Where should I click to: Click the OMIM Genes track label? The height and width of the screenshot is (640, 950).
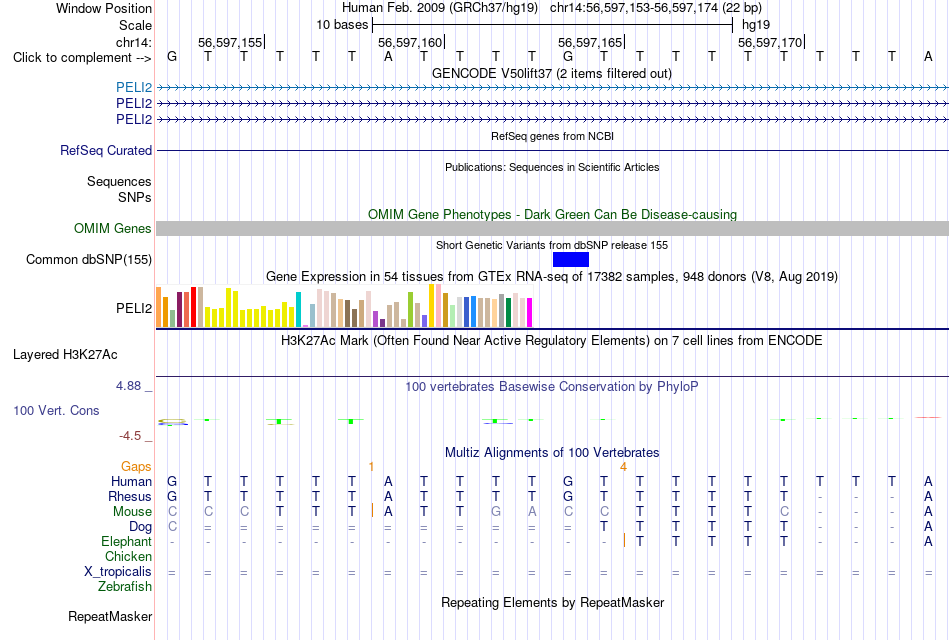[113, 228]
